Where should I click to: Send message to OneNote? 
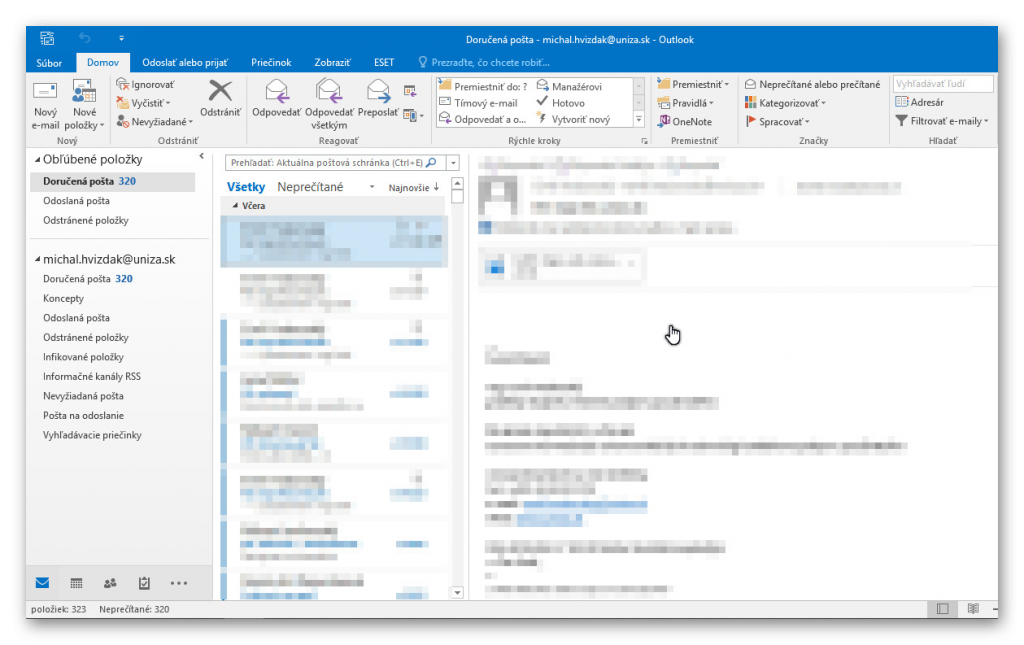684,121
